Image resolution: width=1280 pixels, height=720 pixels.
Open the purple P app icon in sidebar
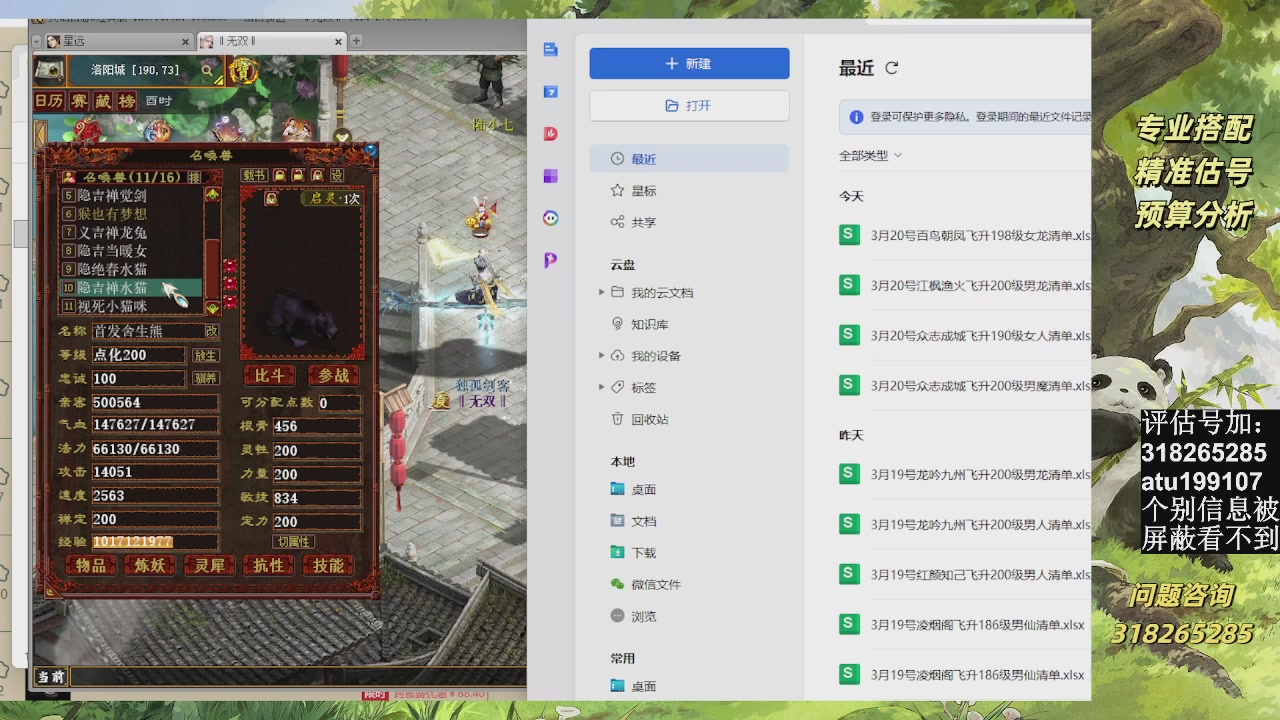tap(550, 260)
